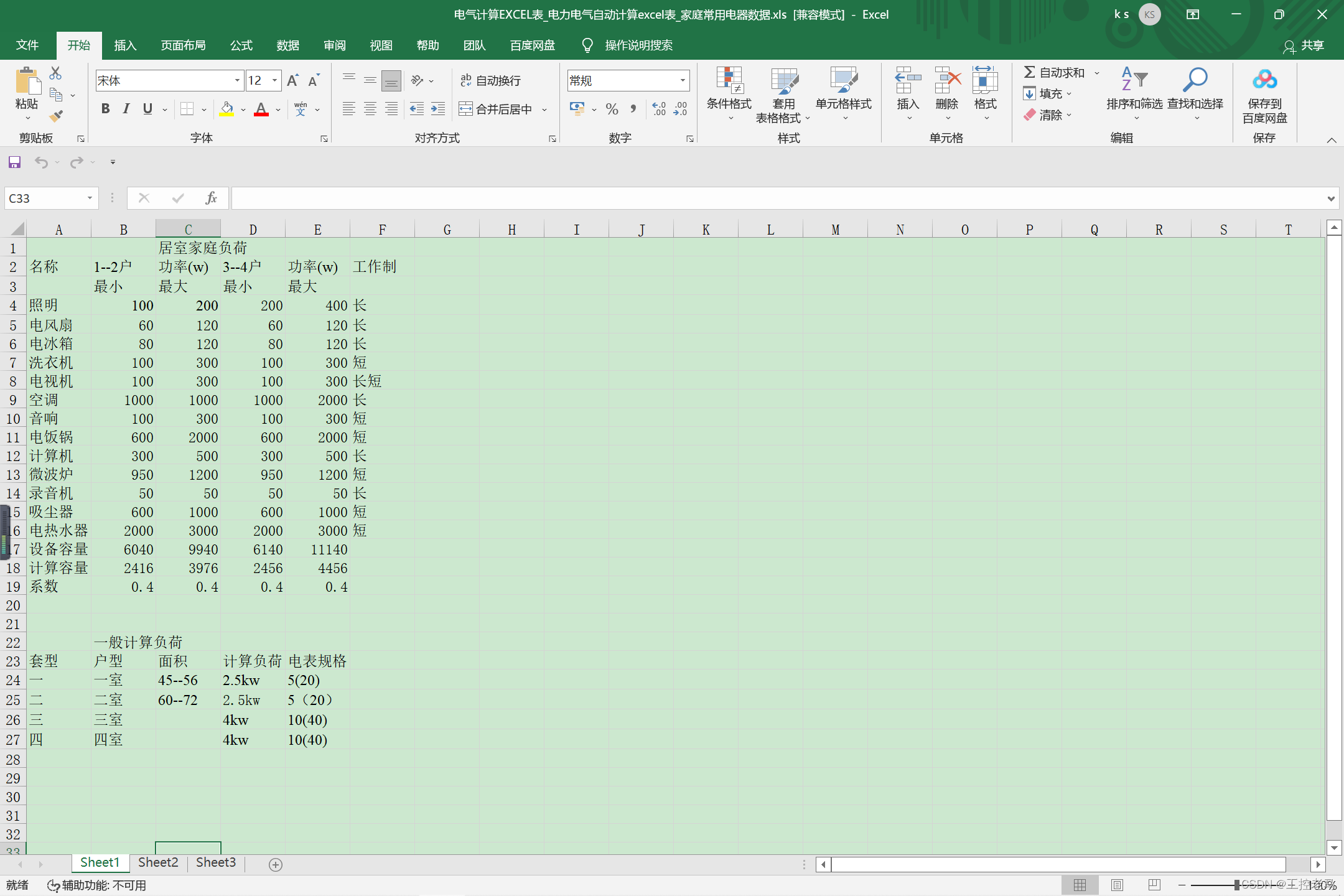Toggle Italic formatting
Image resolution: width=1344 pixels, height=896 pixels.
pyautogui.click(x=126, y=110)
